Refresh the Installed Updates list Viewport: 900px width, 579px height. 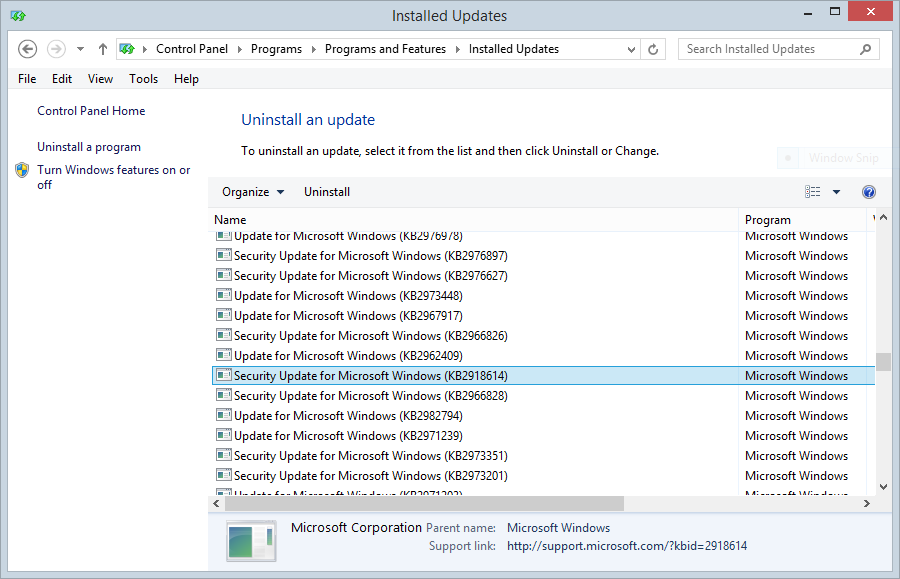[653, 49]
